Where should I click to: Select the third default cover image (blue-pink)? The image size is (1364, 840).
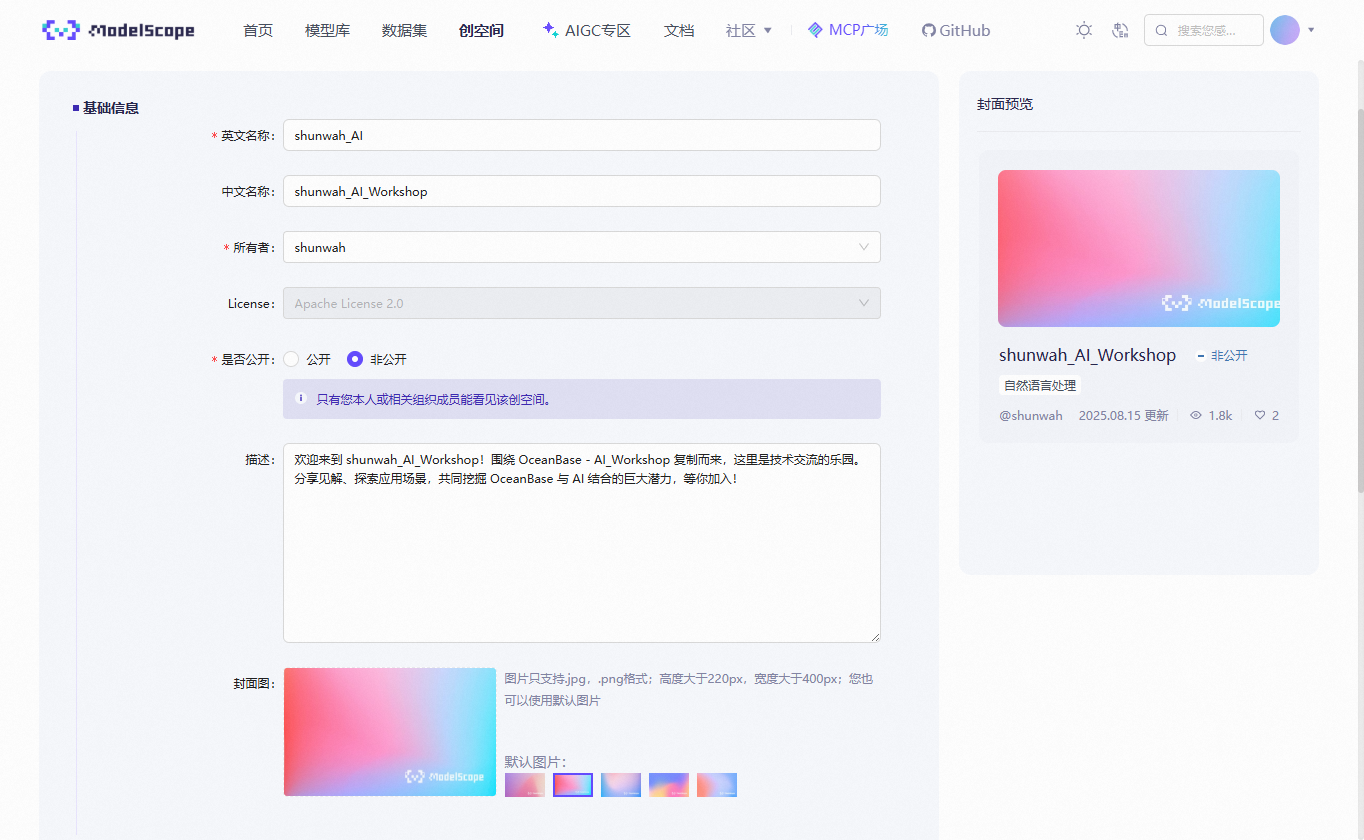(621, 785)
